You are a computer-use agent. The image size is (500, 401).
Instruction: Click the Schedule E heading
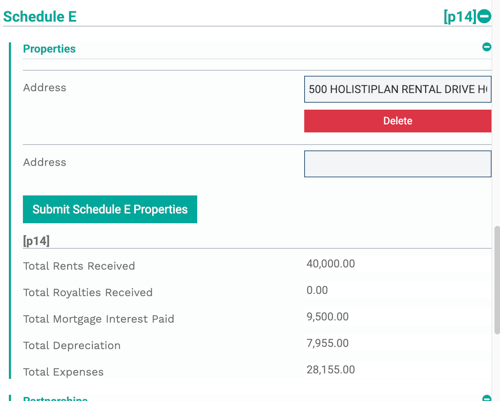coord(40,17)
